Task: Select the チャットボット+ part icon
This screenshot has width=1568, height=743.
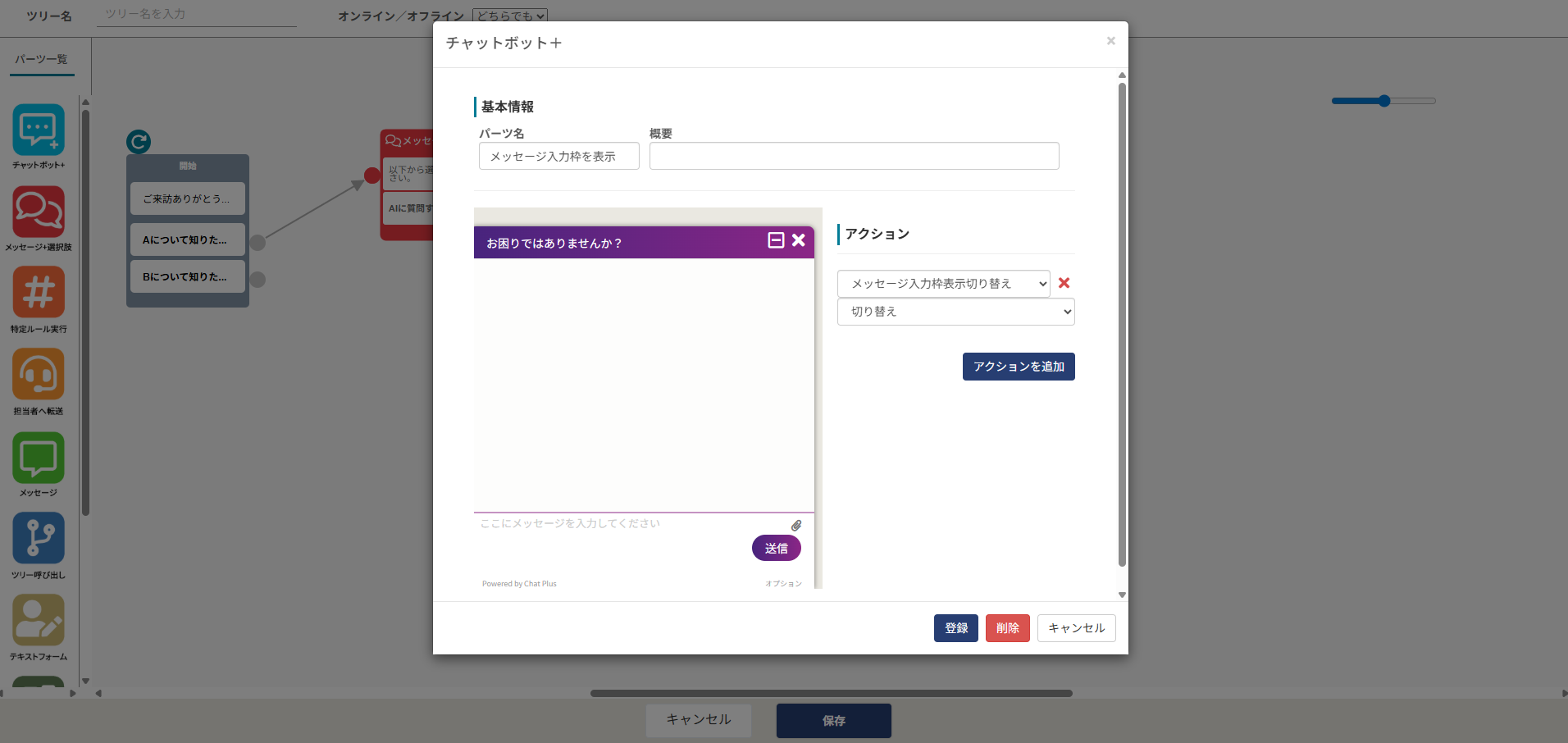Action: 39,130
